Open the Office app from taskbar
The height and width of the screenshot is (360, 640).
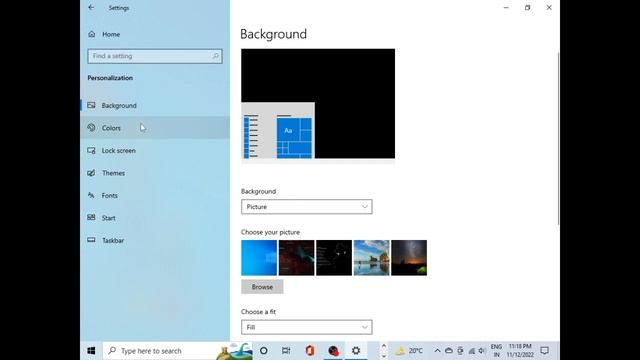(310, 351)
